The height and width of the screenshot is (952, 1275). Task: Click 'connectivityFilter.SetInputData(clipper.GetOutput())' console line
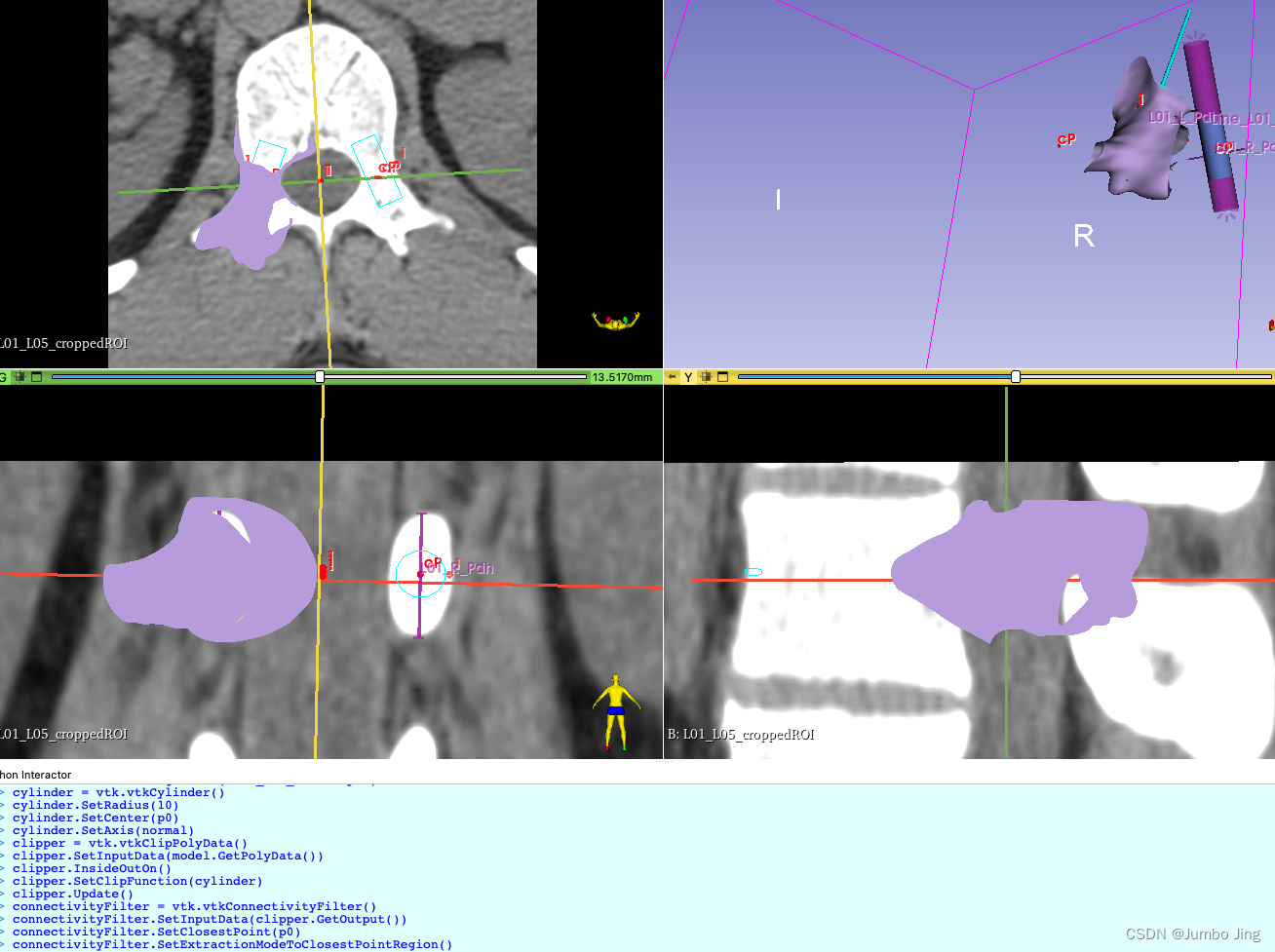tap(210, 919)
